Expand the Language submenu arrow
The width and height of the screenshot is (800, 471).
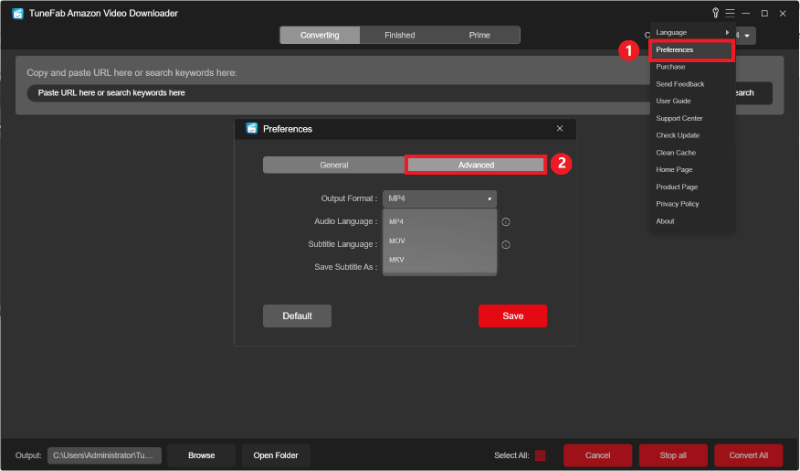point(727,32)
